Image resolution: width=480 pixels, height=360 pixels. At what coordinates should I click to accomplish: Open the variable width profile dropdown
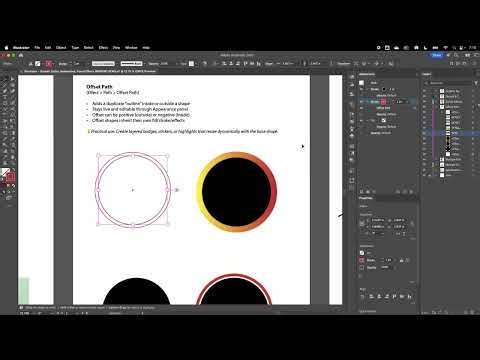(x=104, y=63)
